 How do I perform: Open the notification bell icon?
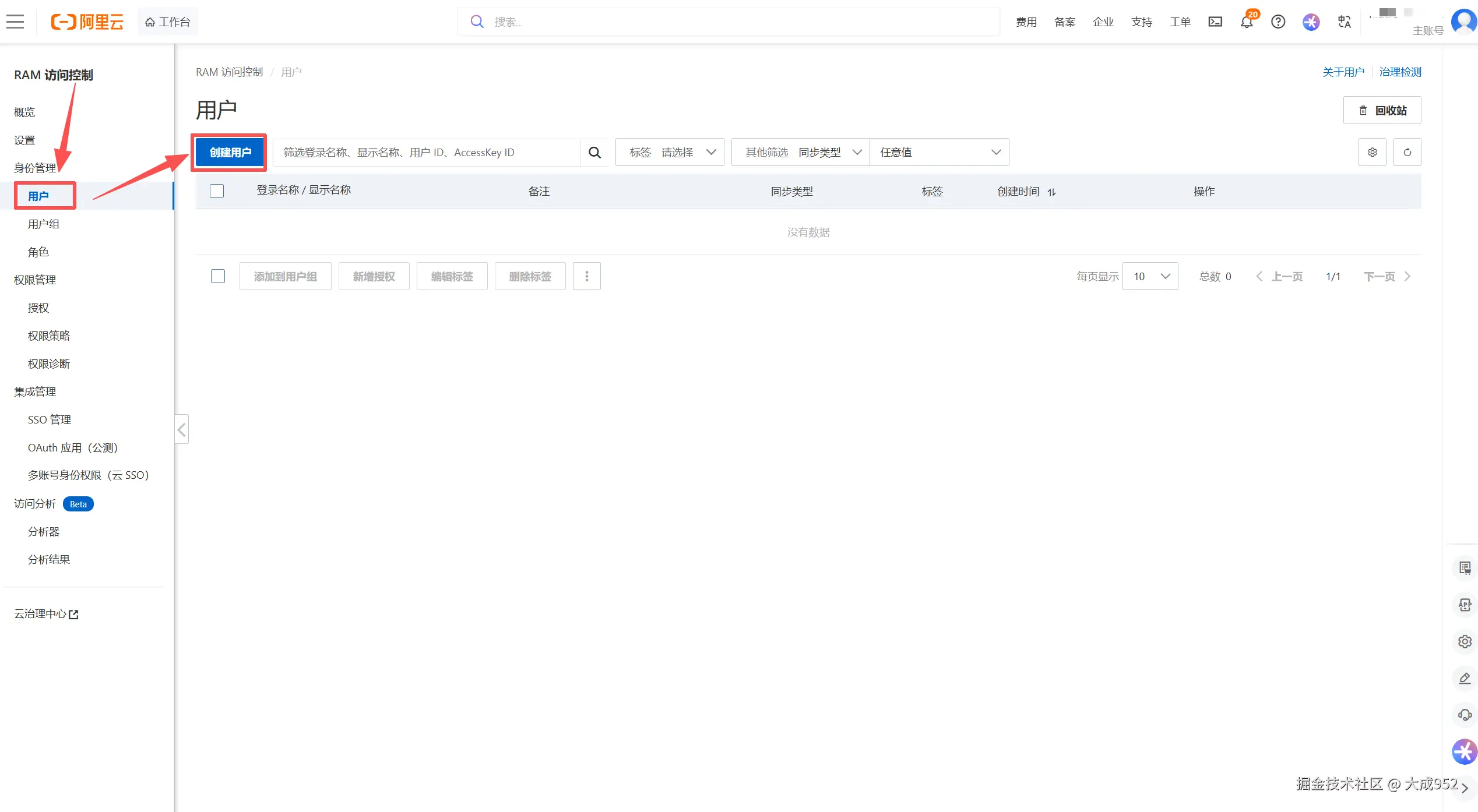(x=1247, y=22)
